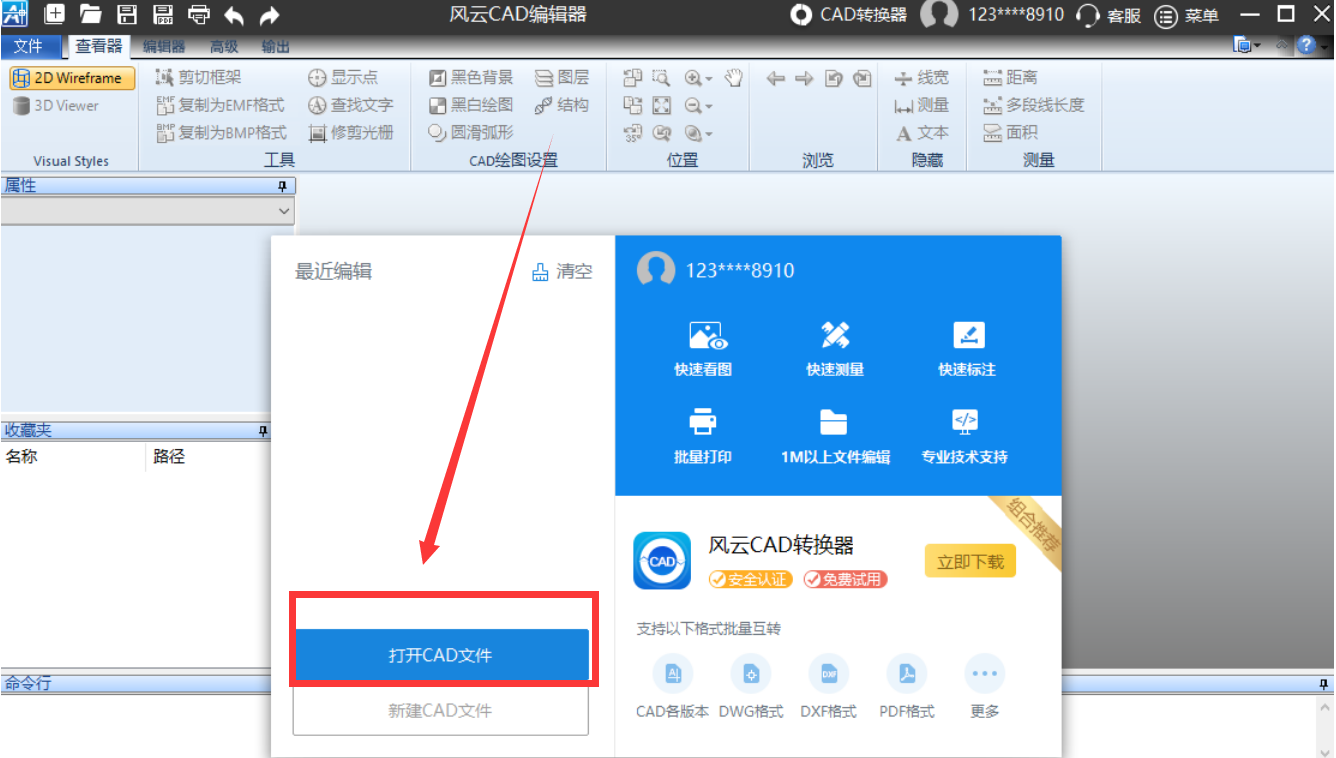Select the pan hand tool
The image size is (1336, 758).
tap(733, 77)
